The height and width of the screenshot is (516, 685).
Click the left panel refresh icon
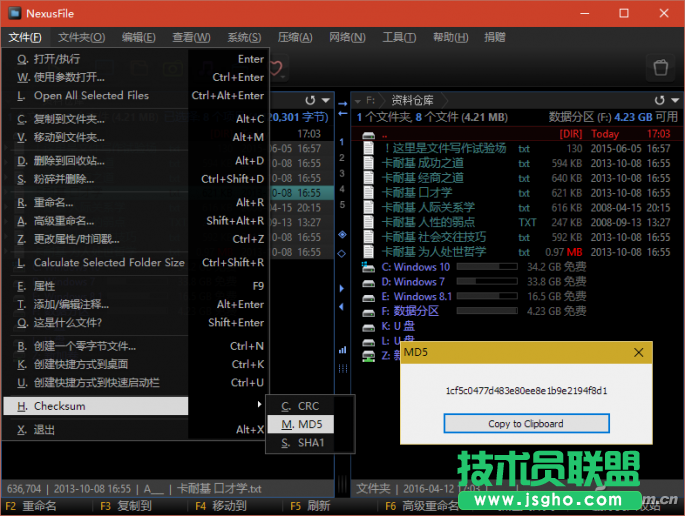[310, 101]
